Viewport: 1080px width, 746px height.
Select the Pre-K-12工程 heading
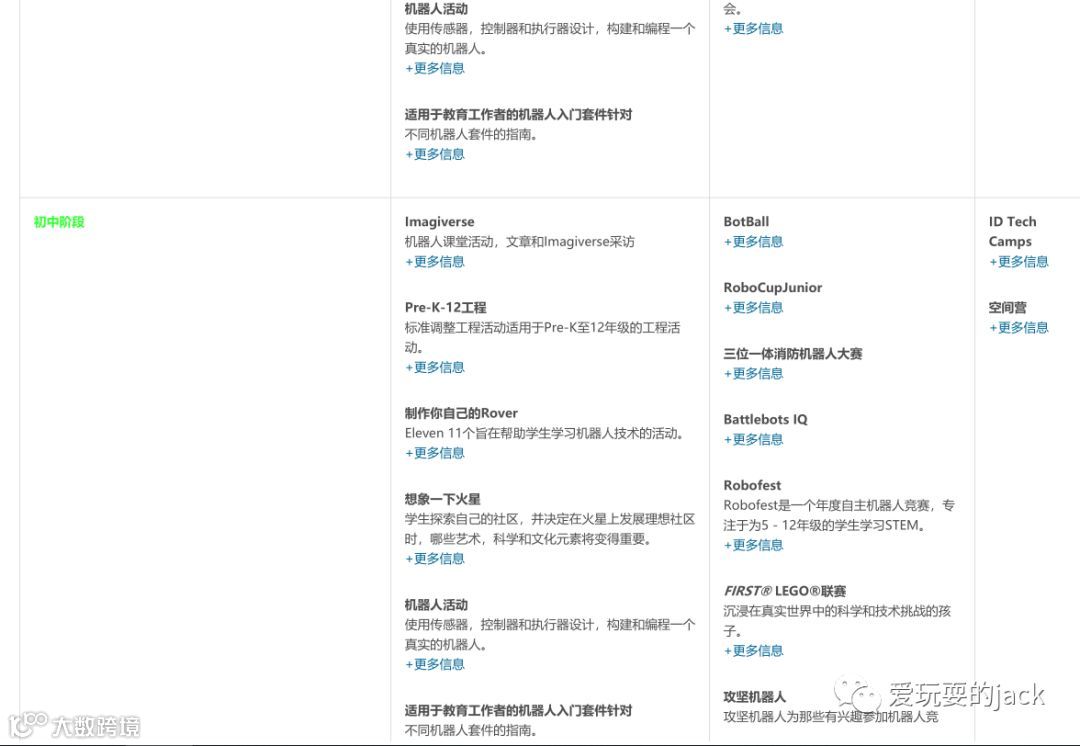coord(446,307)
